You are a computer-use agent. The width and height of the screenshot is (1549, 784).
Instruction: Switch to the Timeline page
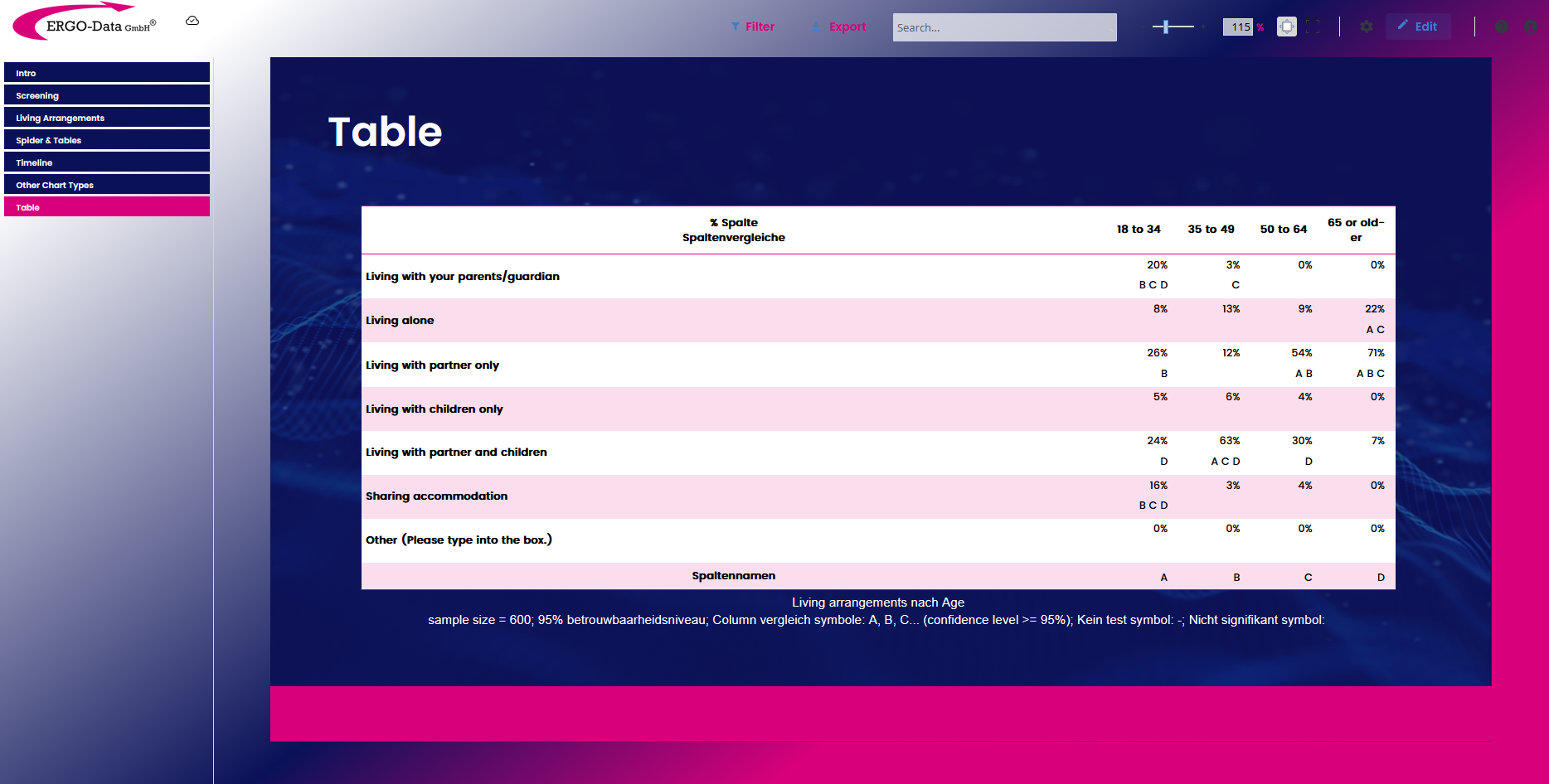[107, 162]
